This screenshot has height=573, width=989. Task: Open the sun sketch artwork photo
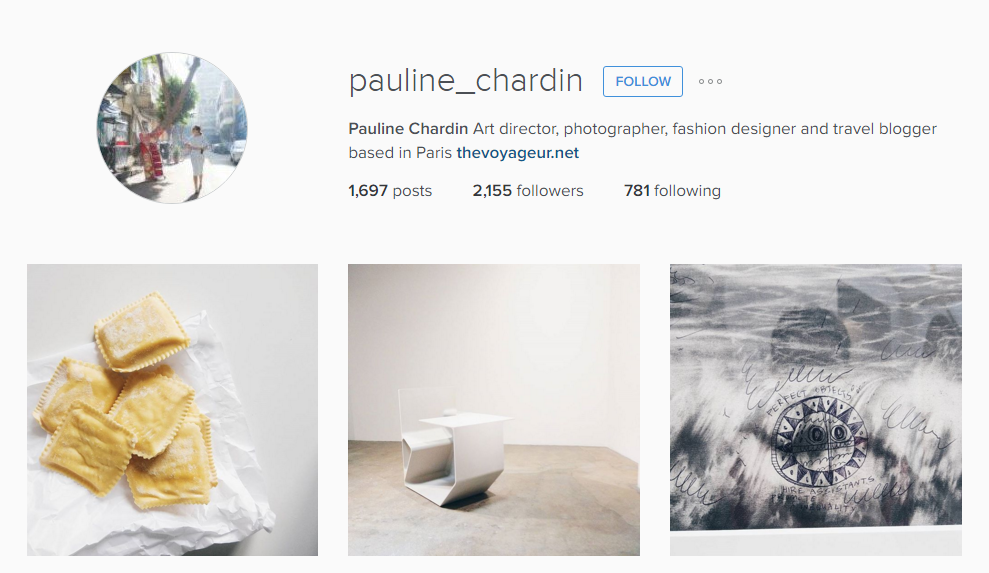click(816, 410)
